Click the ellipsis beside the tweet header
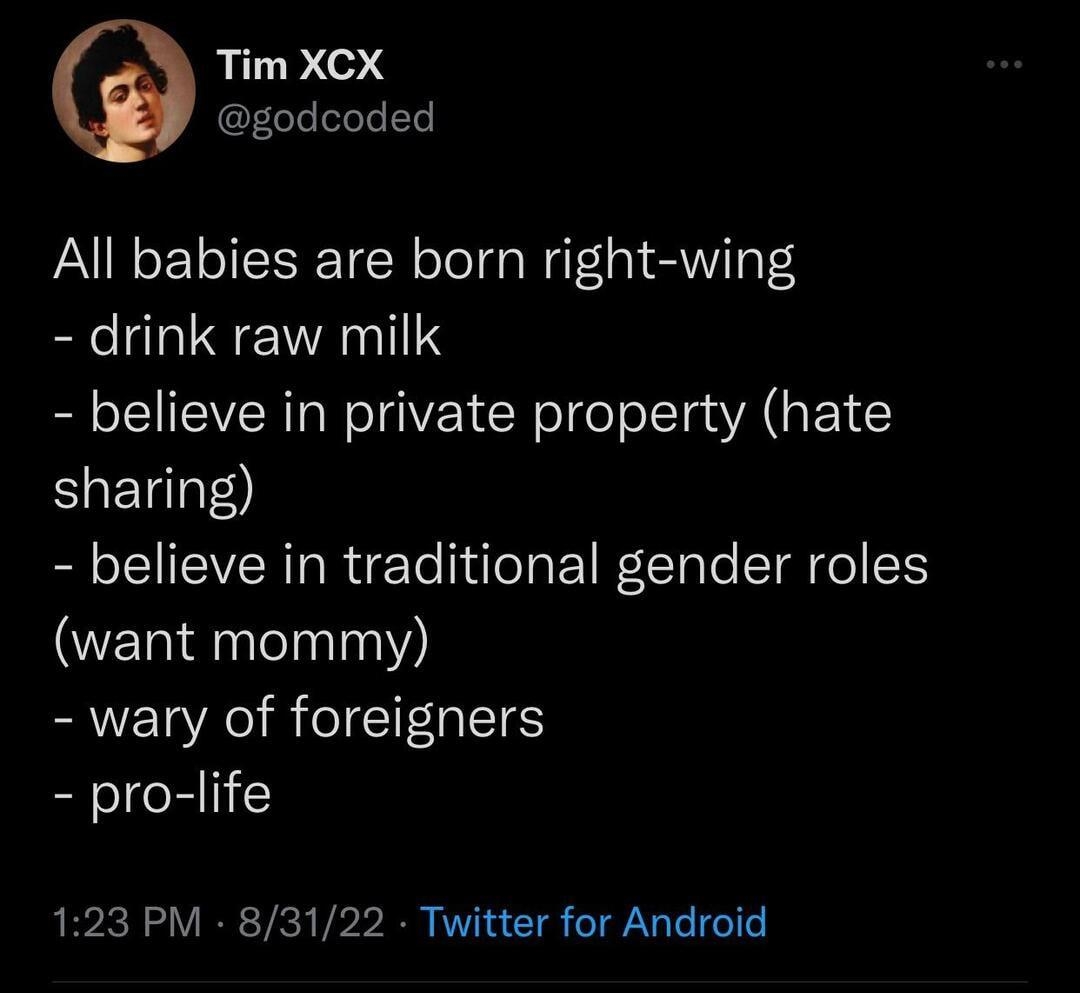Viewport: 1080px width, 993px height. pos(1006,62)
